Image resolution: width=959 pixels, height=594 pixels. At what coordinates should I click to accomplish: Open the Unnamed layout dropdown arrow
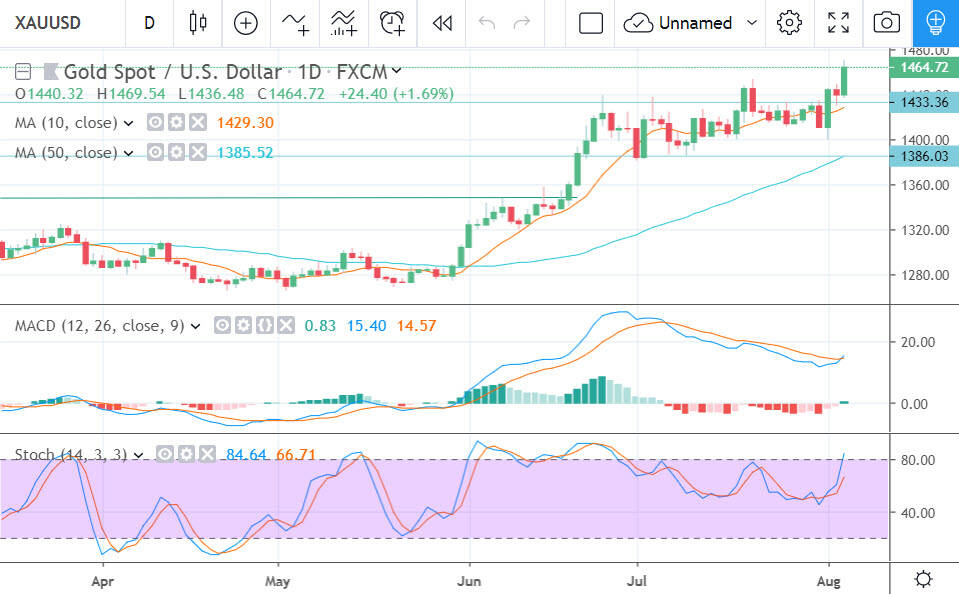(x=752, y=23)
